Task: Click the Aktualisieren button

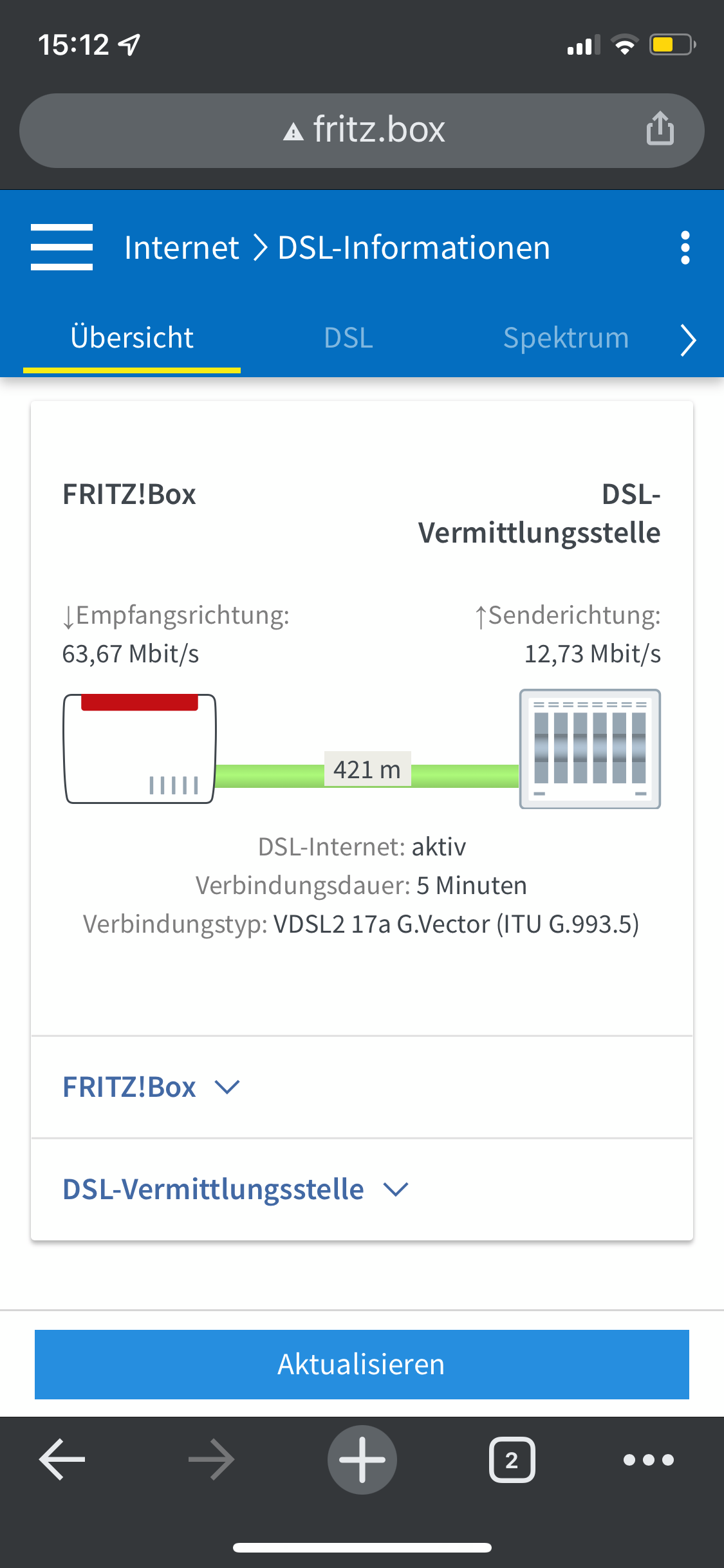Action: [362, 1364]
